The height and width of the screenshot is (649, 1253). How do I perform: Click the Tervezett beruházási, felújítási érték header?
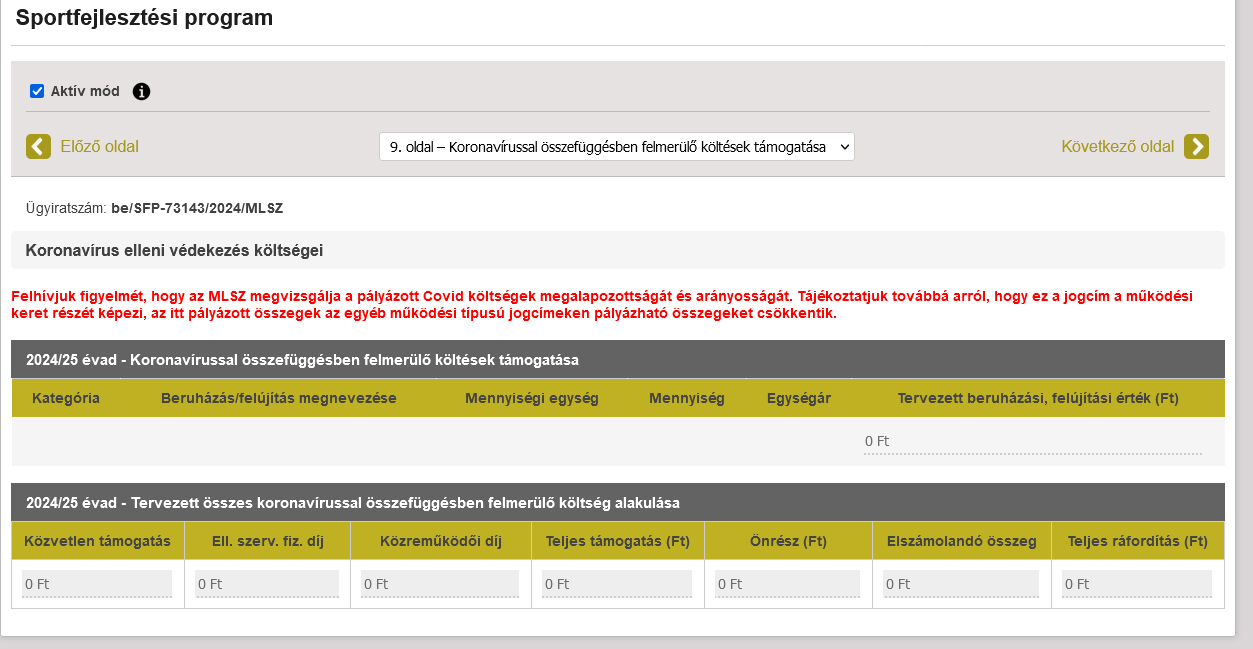1038,398
